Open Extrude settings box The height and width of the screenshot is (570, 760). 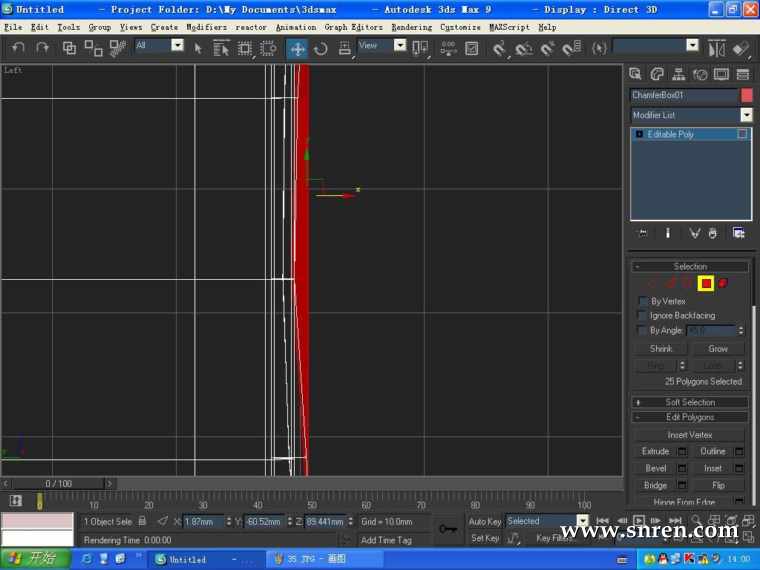pos(682,451)
